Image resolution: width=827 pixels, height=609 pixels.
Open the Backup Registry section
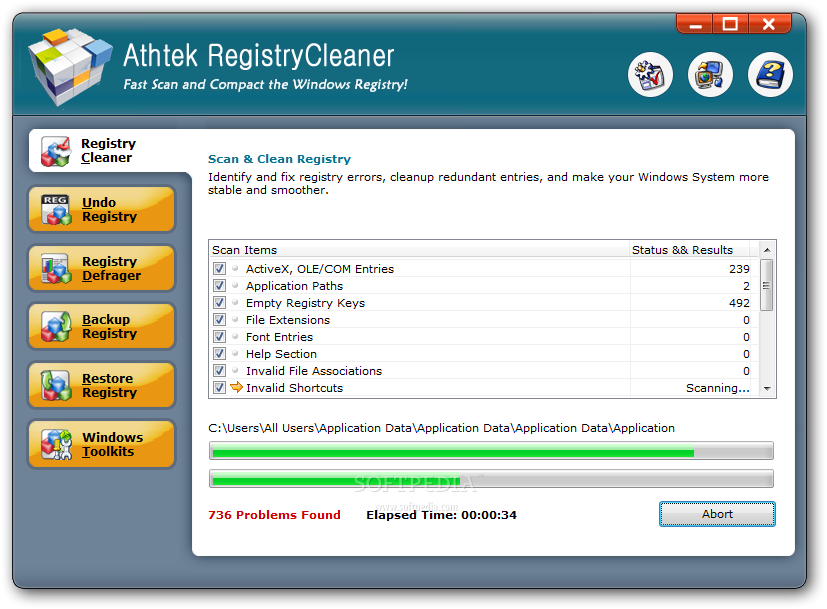click(x=101, y=326)
